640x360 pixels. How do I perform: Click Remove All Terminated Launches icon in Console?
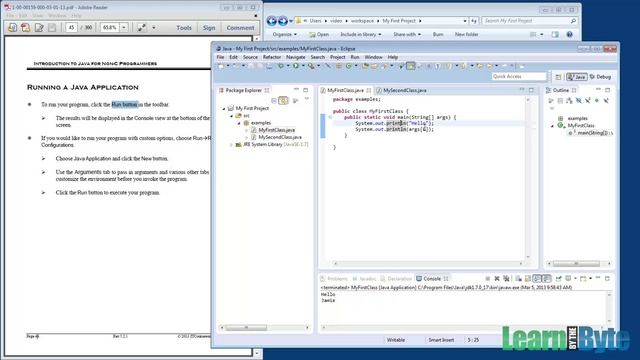(x=506, y=279)
